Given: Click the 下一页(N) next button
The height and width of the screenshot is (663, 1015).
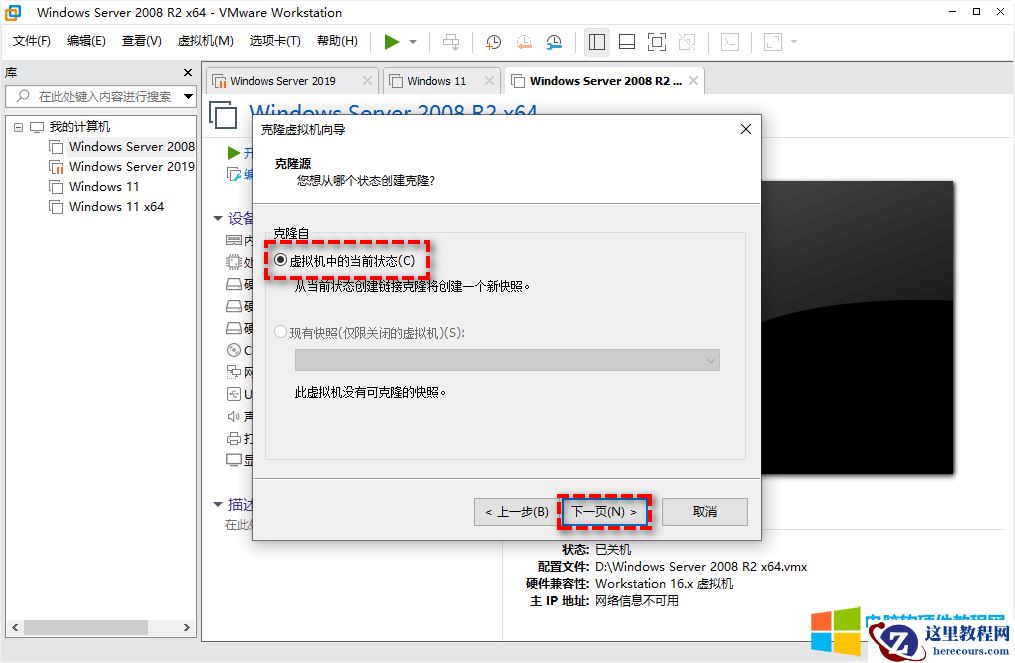Looking at the screenshot, I should [x=604, y=512].
